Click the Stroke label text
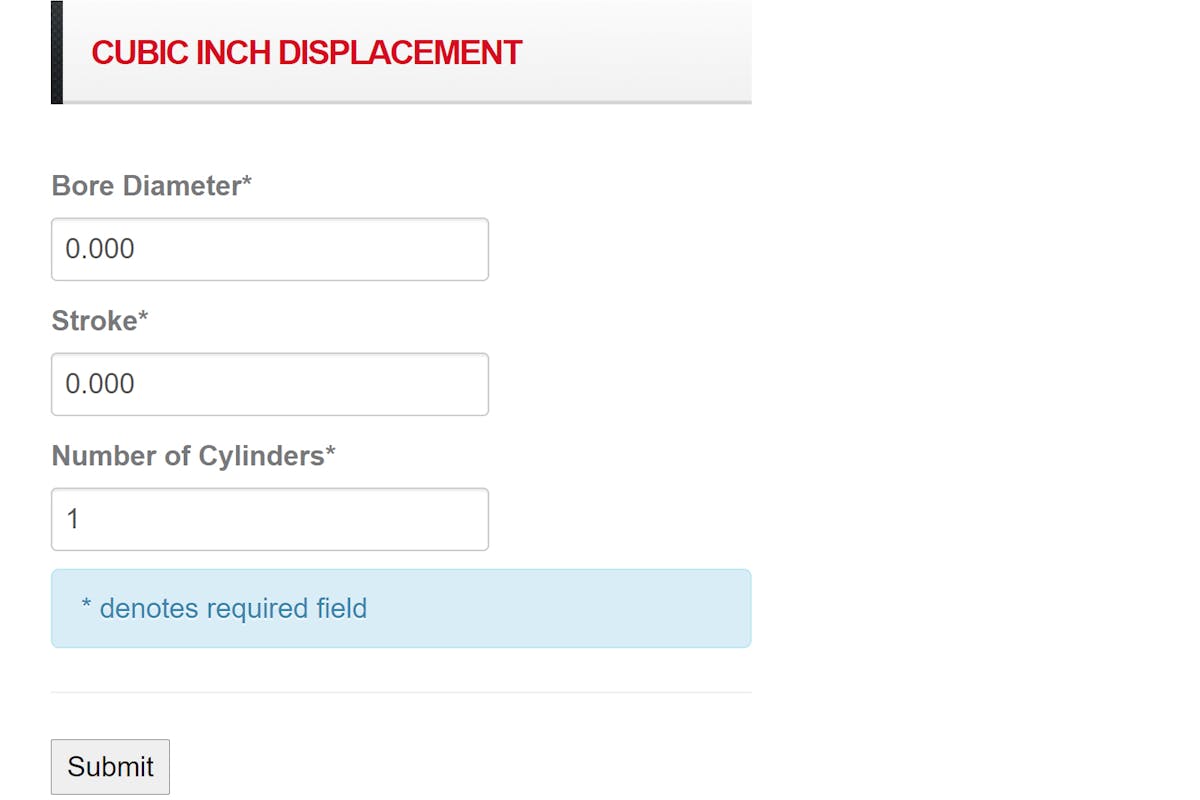Screen dimensions: 1200x800 click(x=94, y=321)
